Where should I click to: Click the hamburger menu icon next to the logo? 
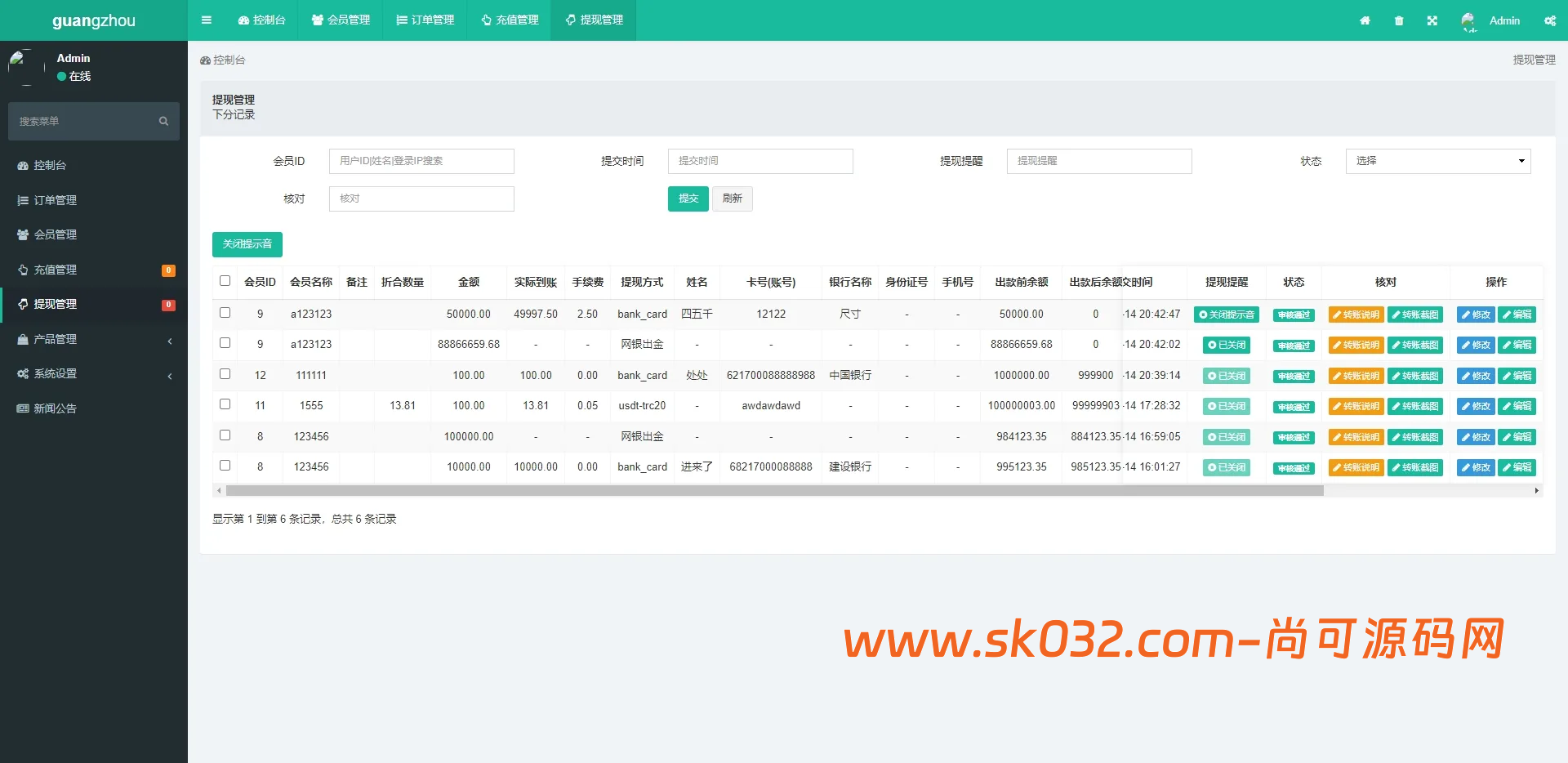pyautogui.click(x=206, y=20)
